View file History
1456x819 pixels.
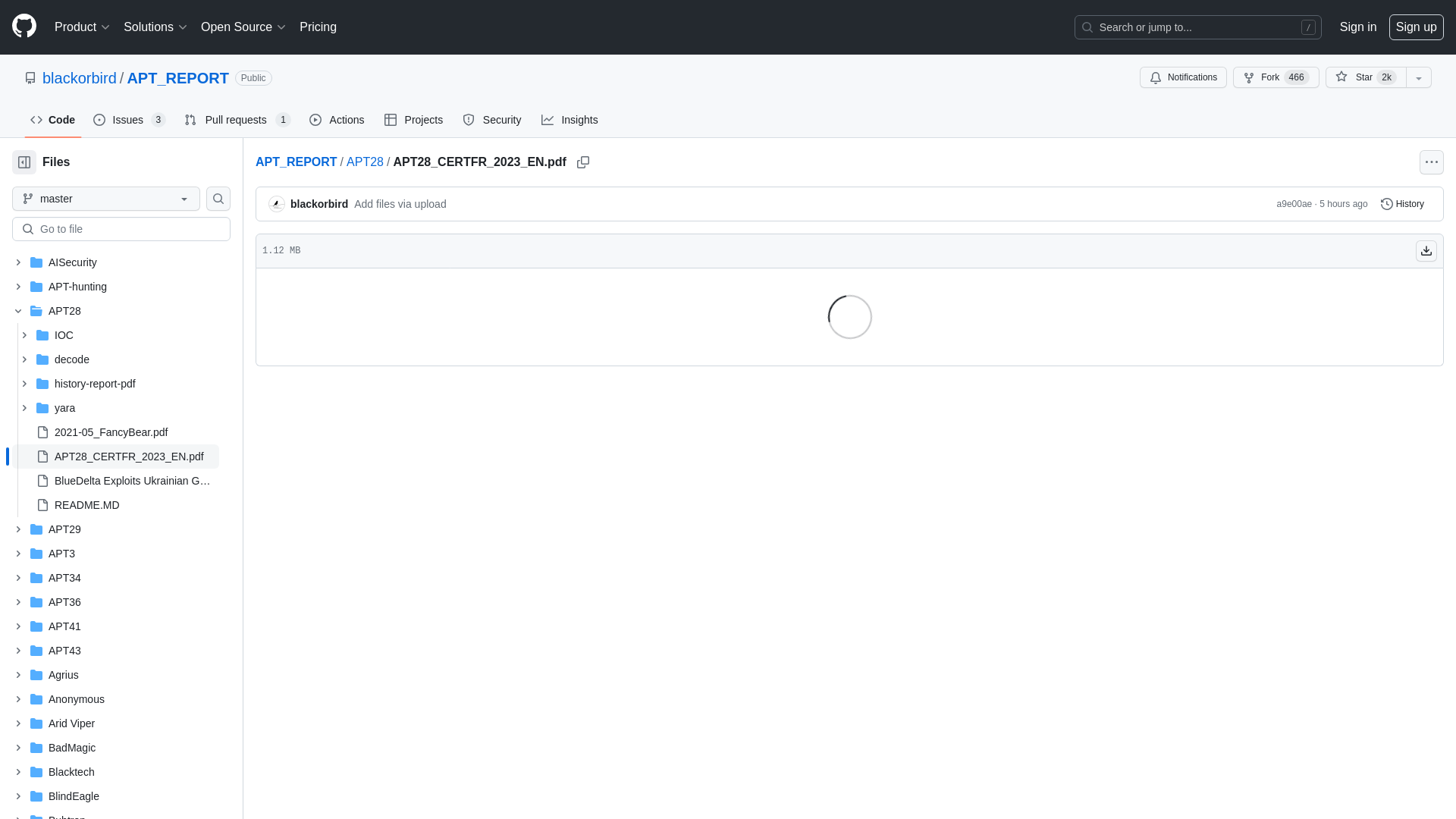1402,204
